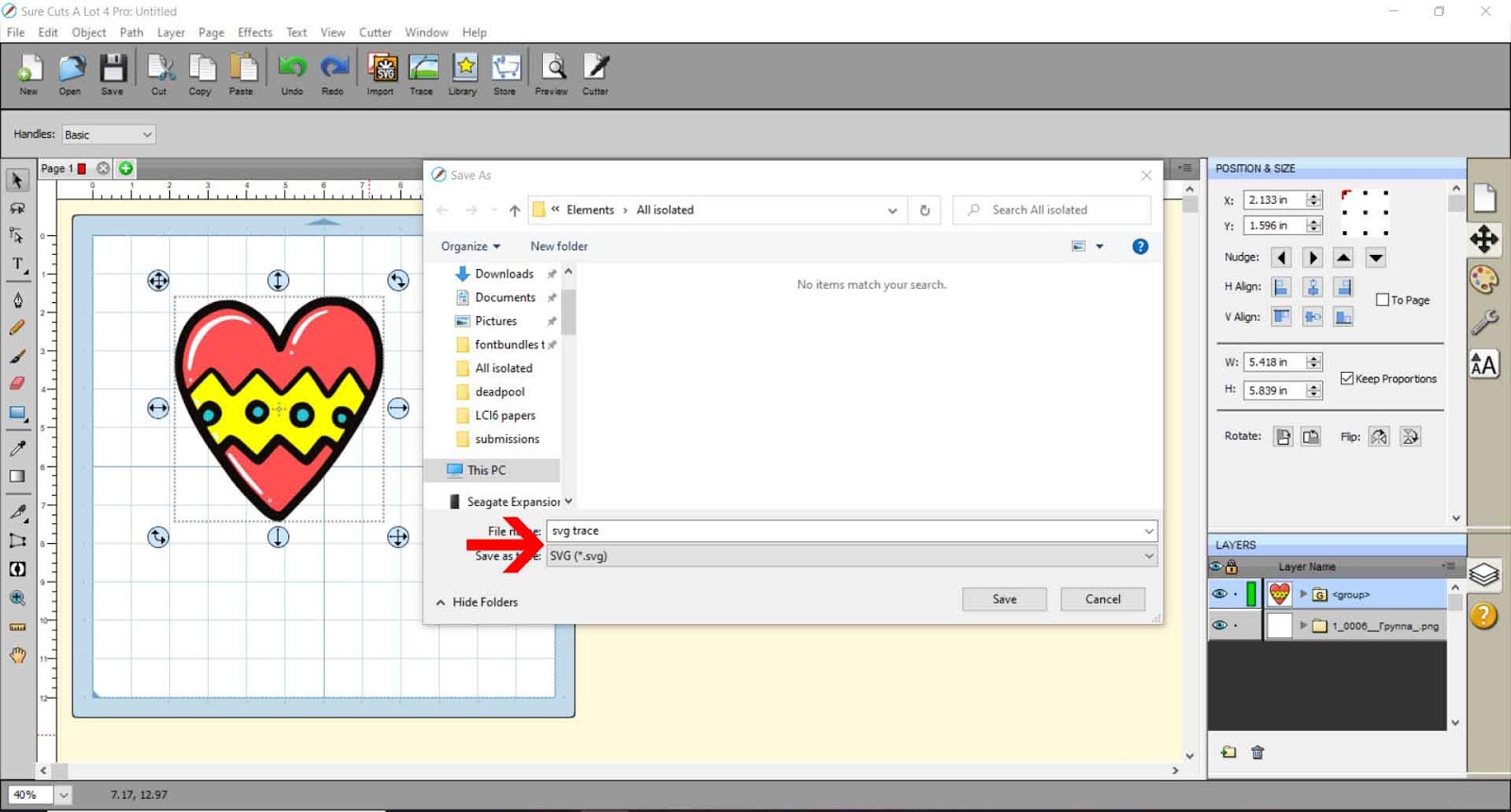Image resolution: width=1511 pixels, height=812 pixels.
Task: Hide the <group> layer eye icon
Action: coord(1219,594)
